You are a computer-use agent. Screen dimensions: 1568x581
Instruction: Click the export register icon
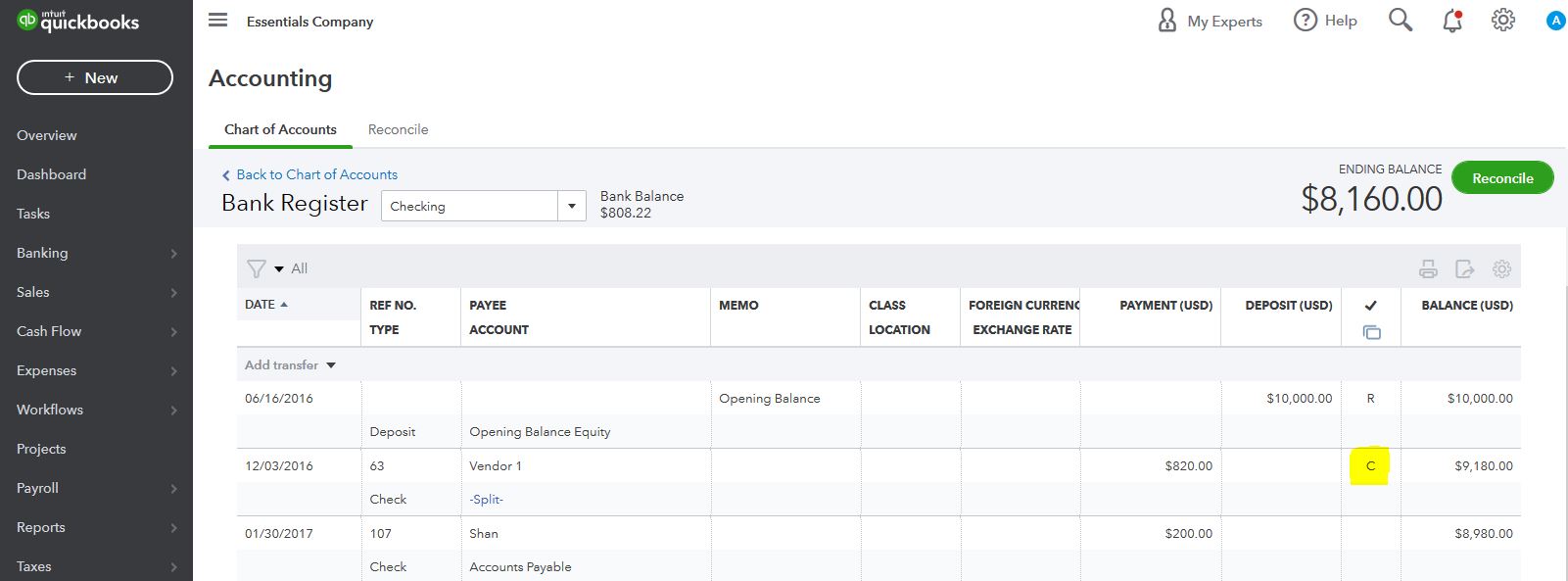(1465, 269)
